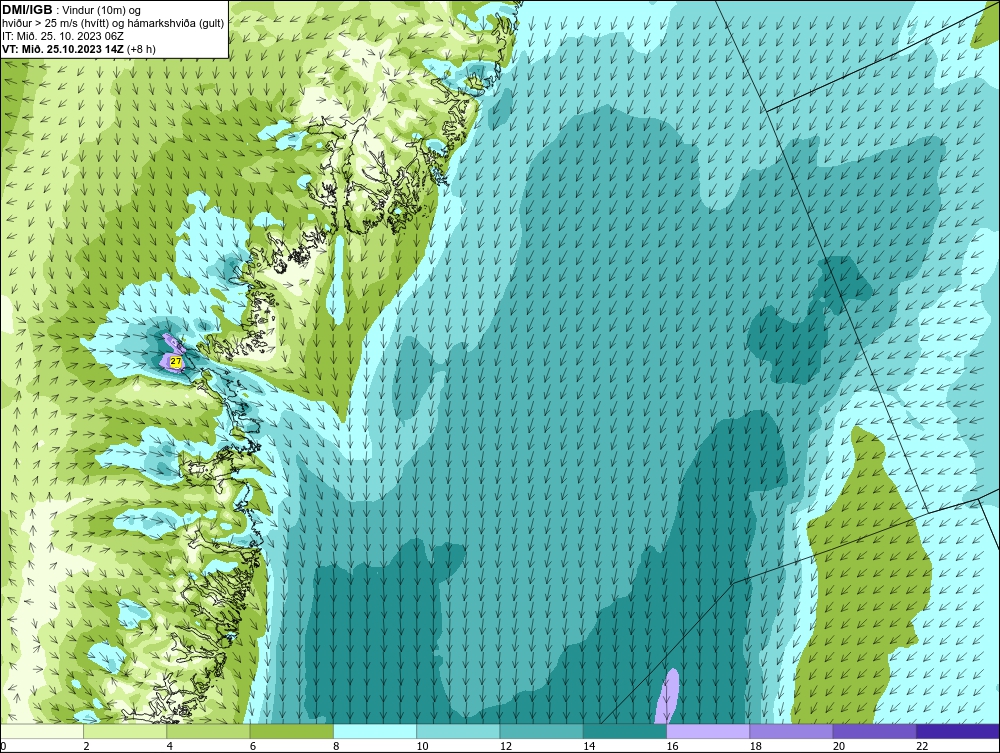The width and height of the screenshot is (1000, 753).
Task: Select the light cyan 8–10 m/s swatch
Action: [x=375, y=731]
